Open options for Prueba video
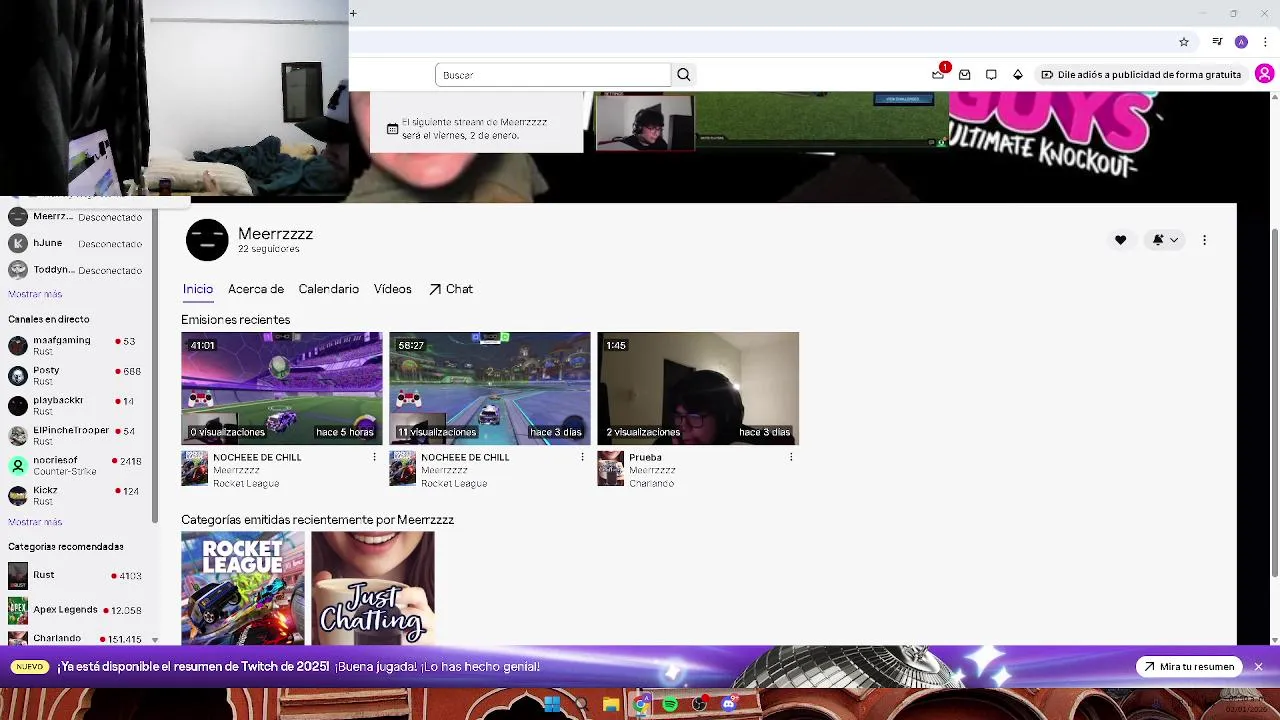The width and height of the screenshot is (1280, 720). click(x=790, y=457)
